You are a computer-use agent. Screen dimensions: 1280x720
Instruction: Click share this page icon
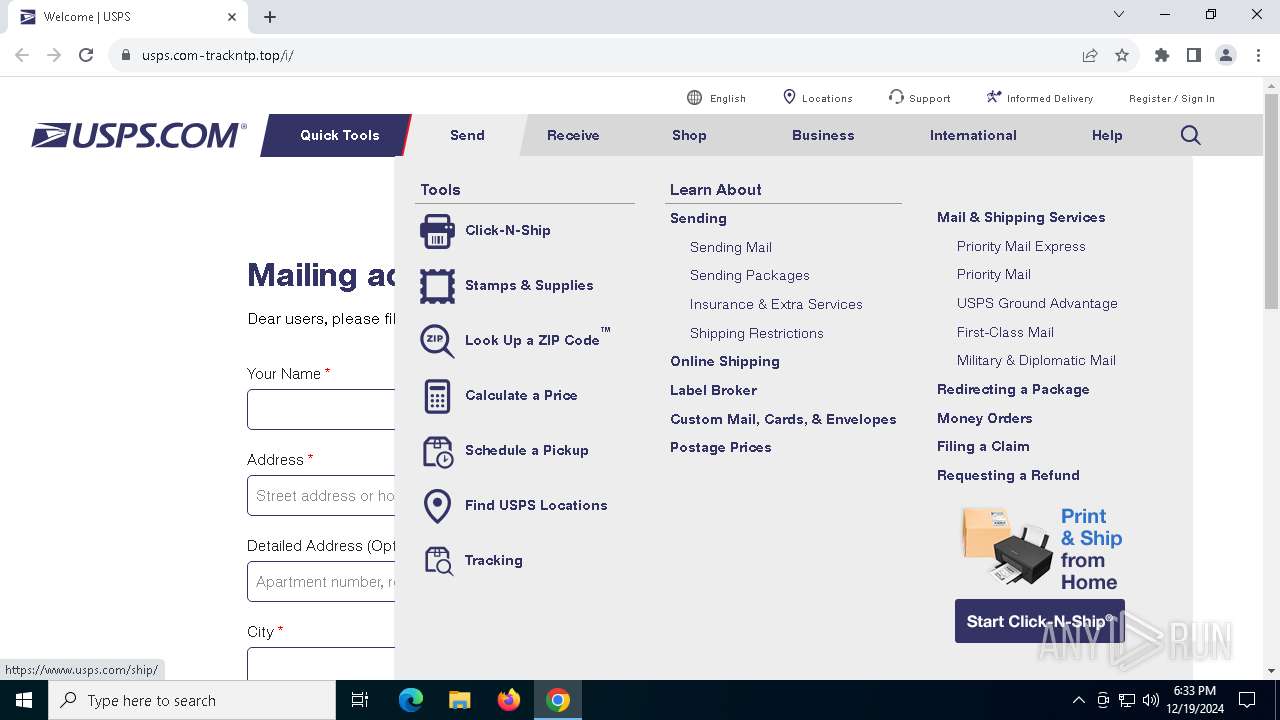1090,55
